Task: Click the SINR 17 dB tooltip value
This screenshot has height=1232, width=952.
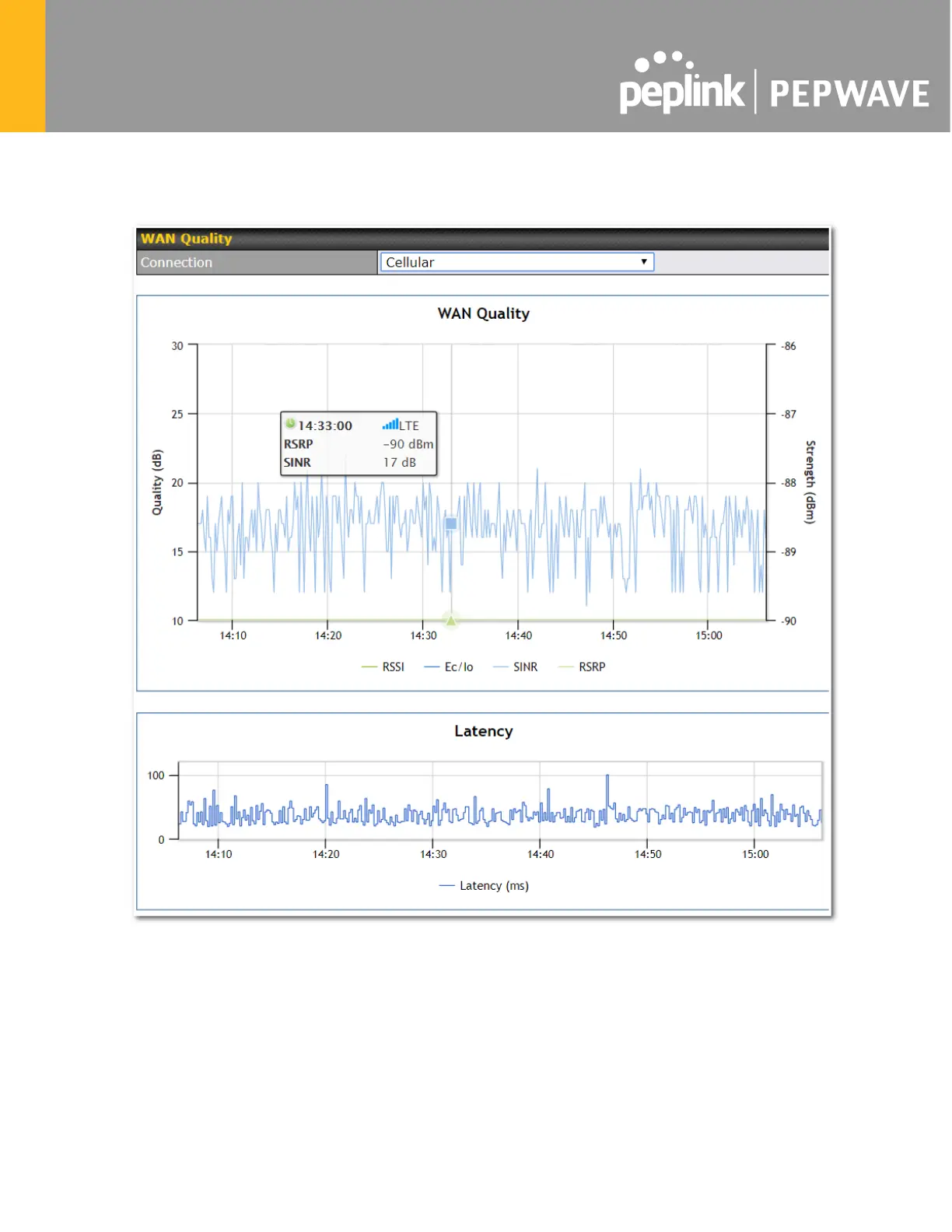Action: (x=399, y=462)
